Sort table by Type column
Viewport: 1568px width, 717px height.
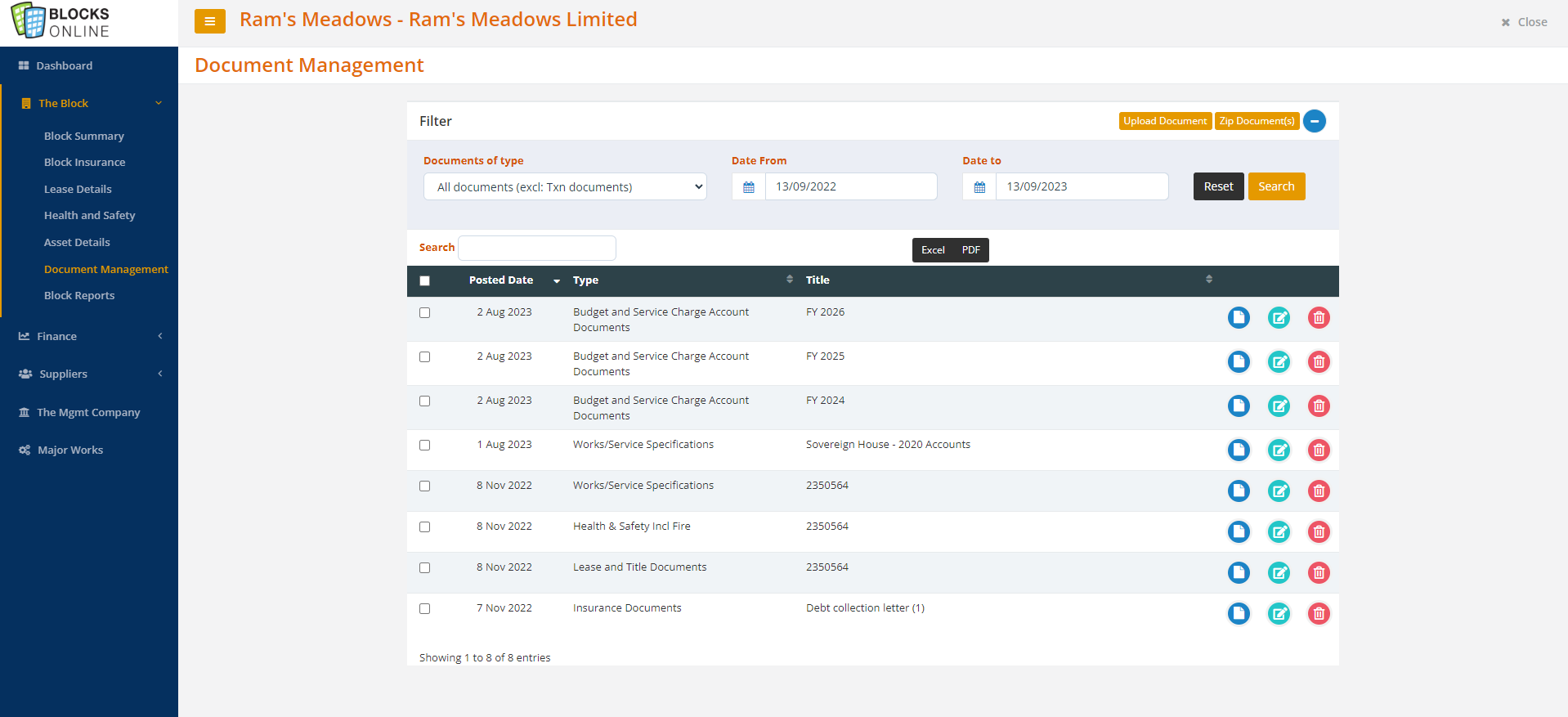[683, 280]
